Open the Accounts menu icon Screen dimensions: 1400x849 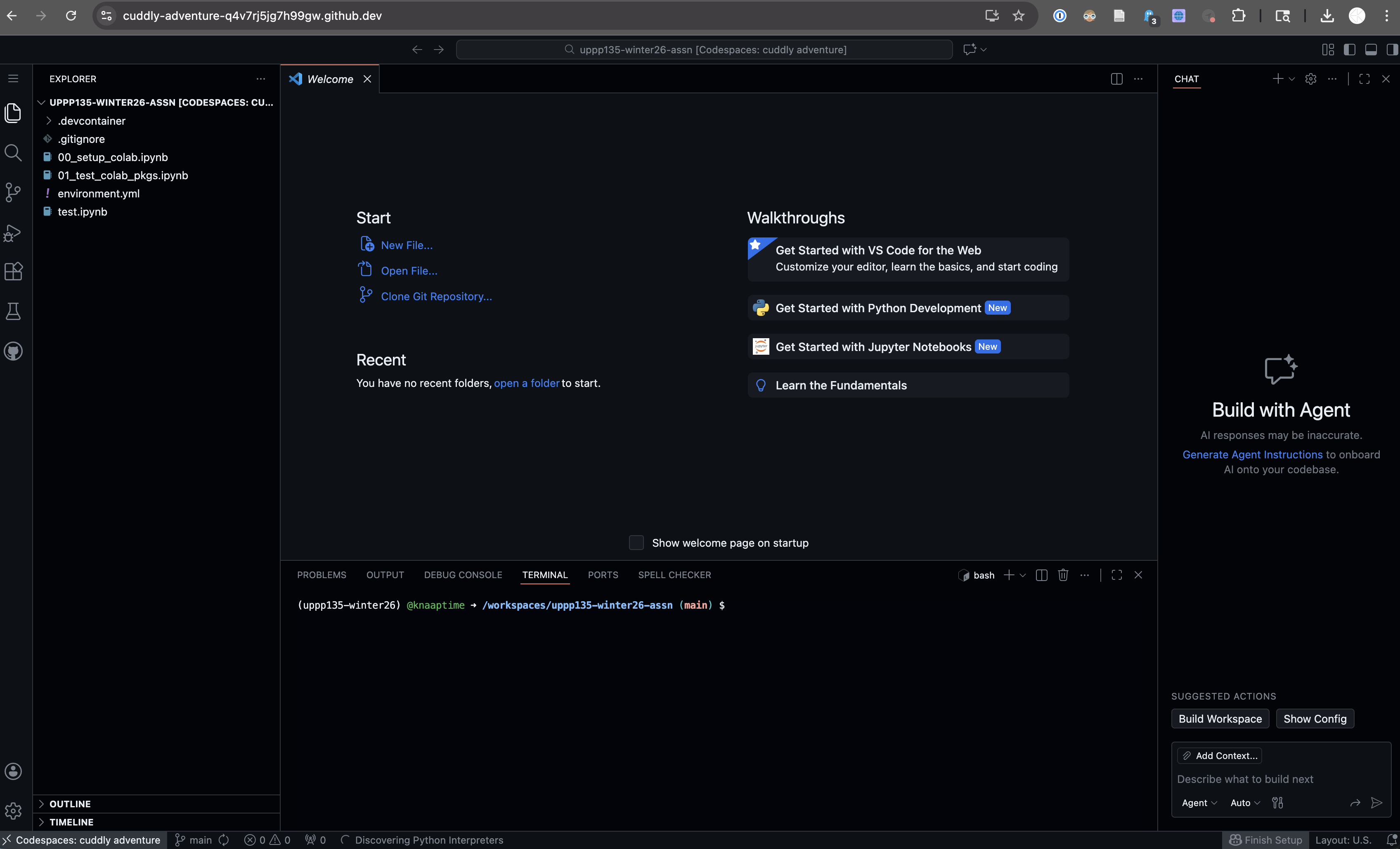13,771
